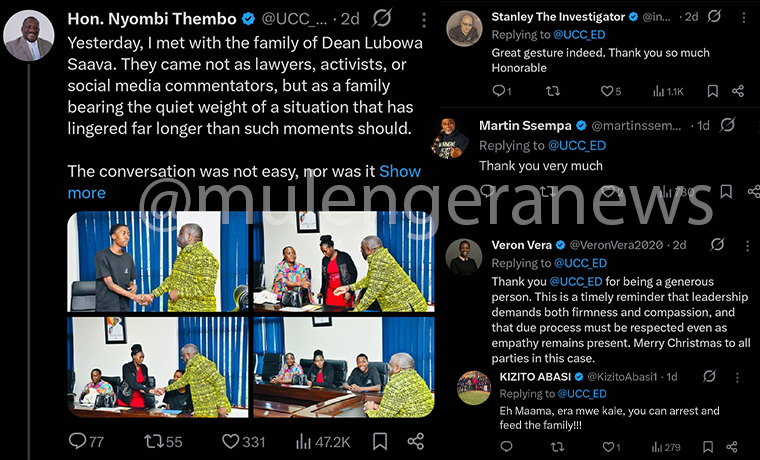Open Hon. Nyombi Thembo's profile avatar
The image size is (760, 460).
pyautogui.click(x=29, y=35)
